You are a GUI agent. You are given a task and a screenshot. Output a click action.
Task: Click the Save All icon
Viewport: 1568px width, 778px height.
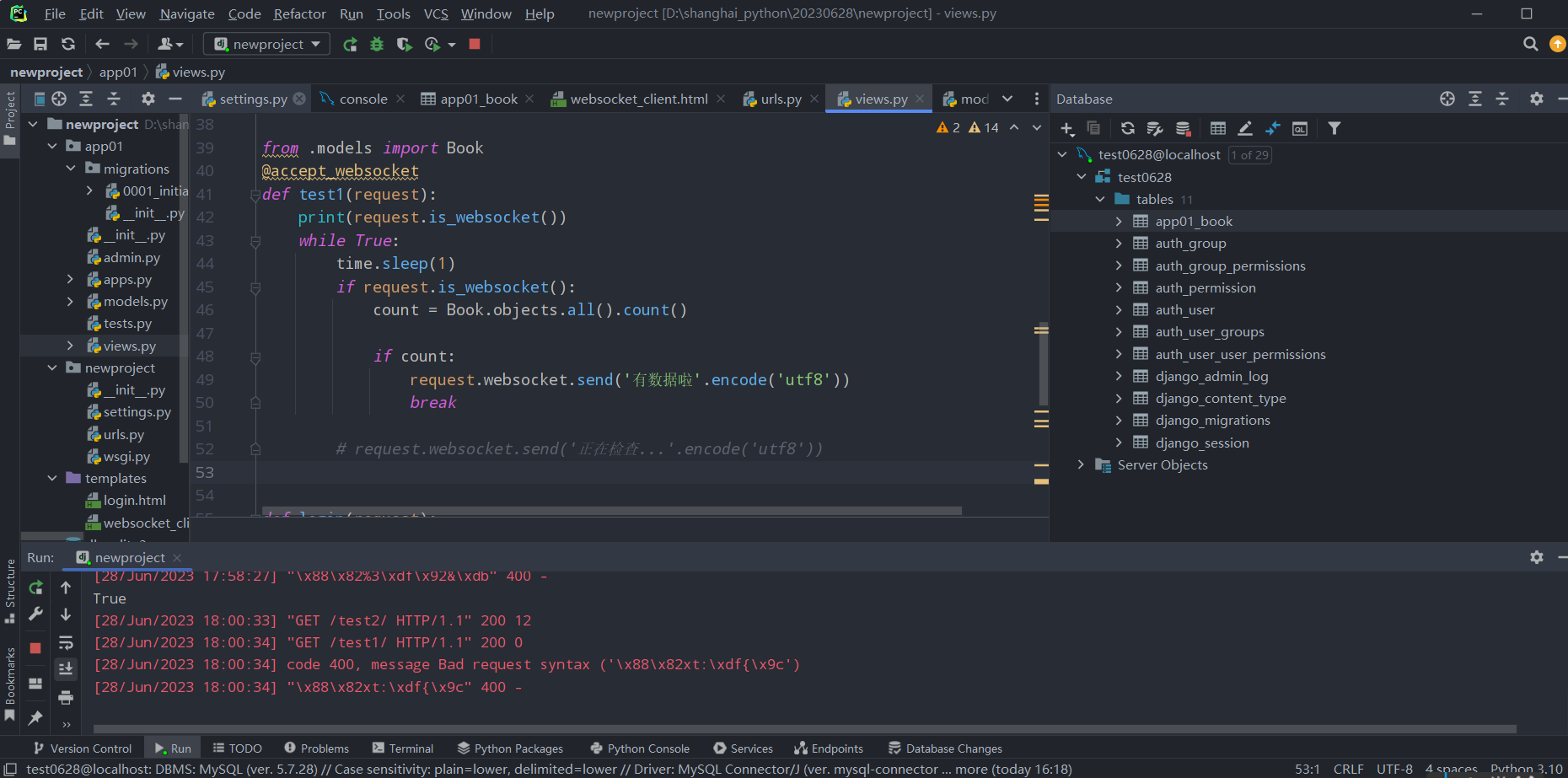coord(40,44)
